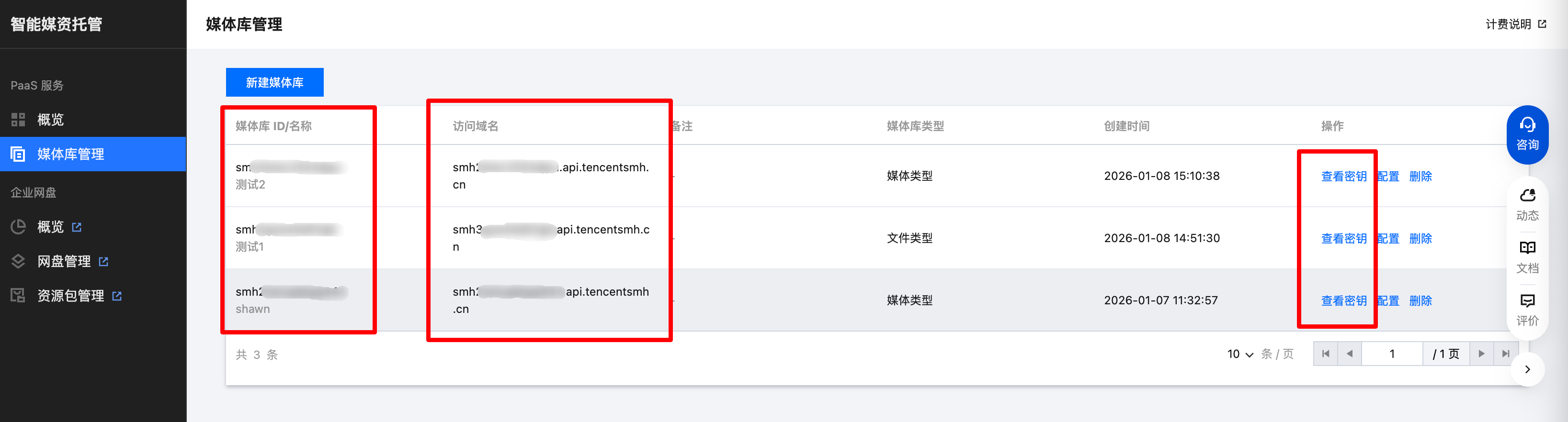Click the external-link icon next to 计费说明
1568x422 pixels.
(1542, 24)
